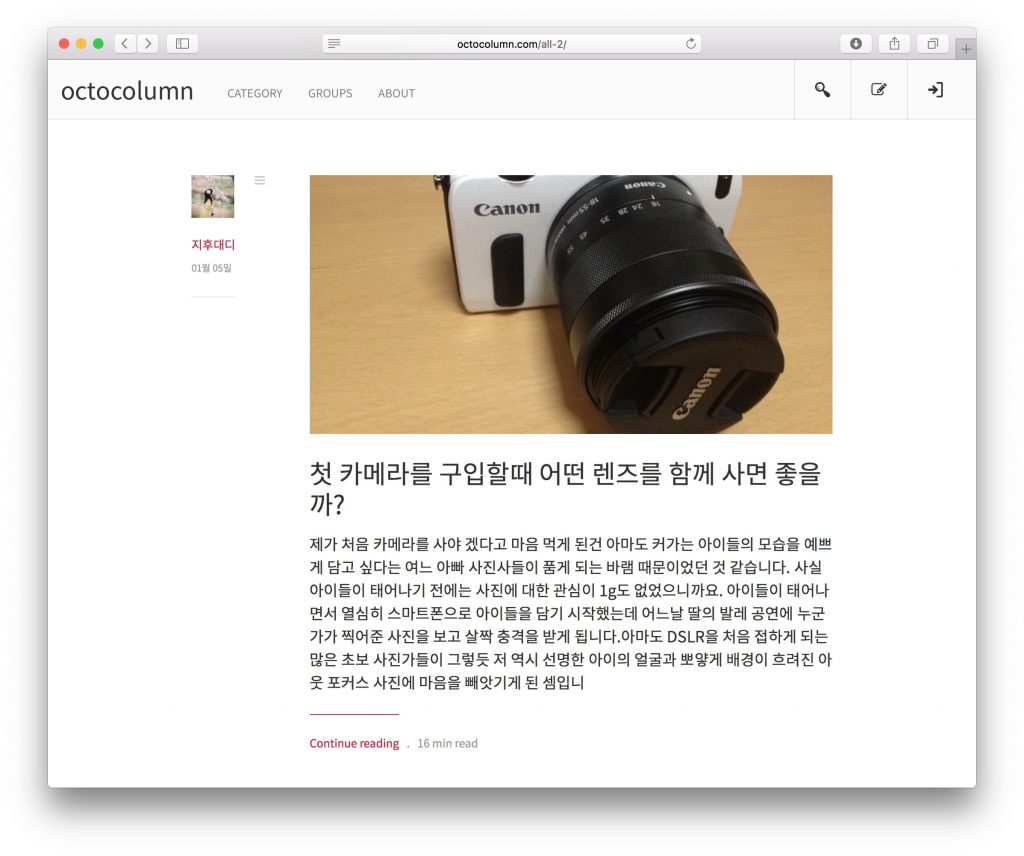Reload the octocolumn page
This screenshot has height=856, width=1024.
tap(690, 44)
